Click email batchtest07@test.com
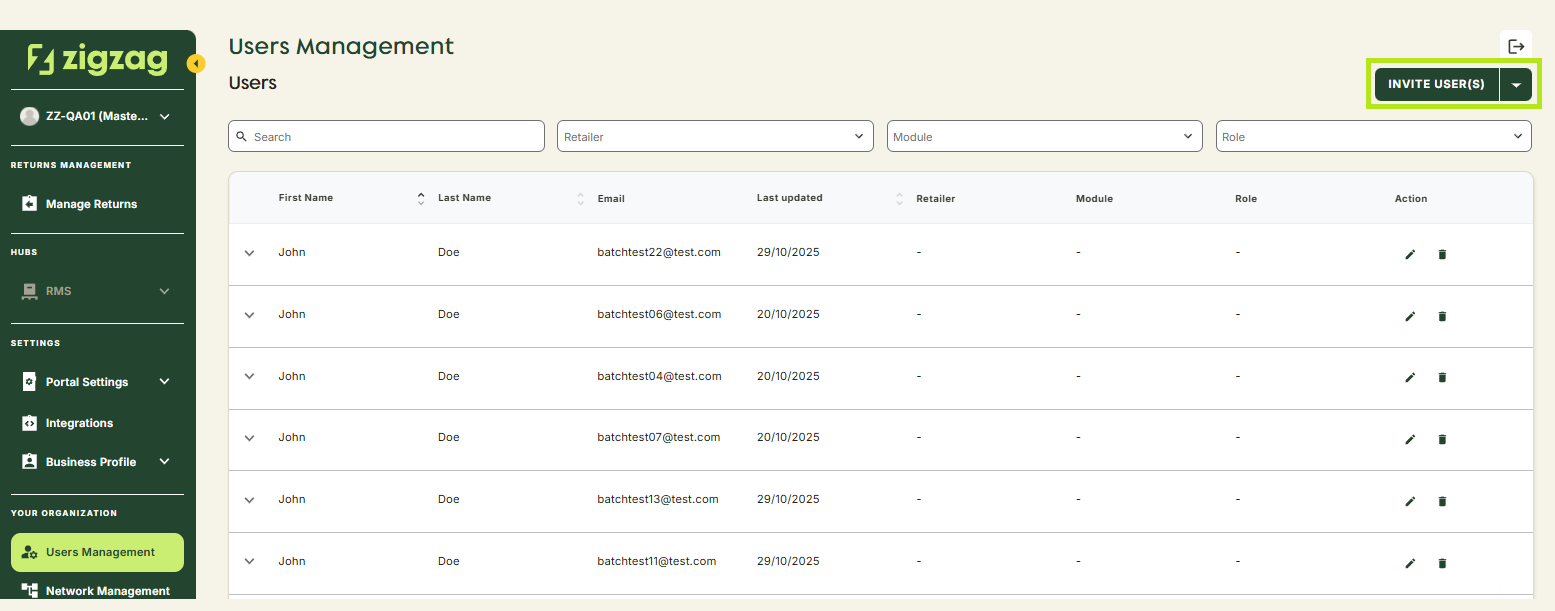 point(659,437)
